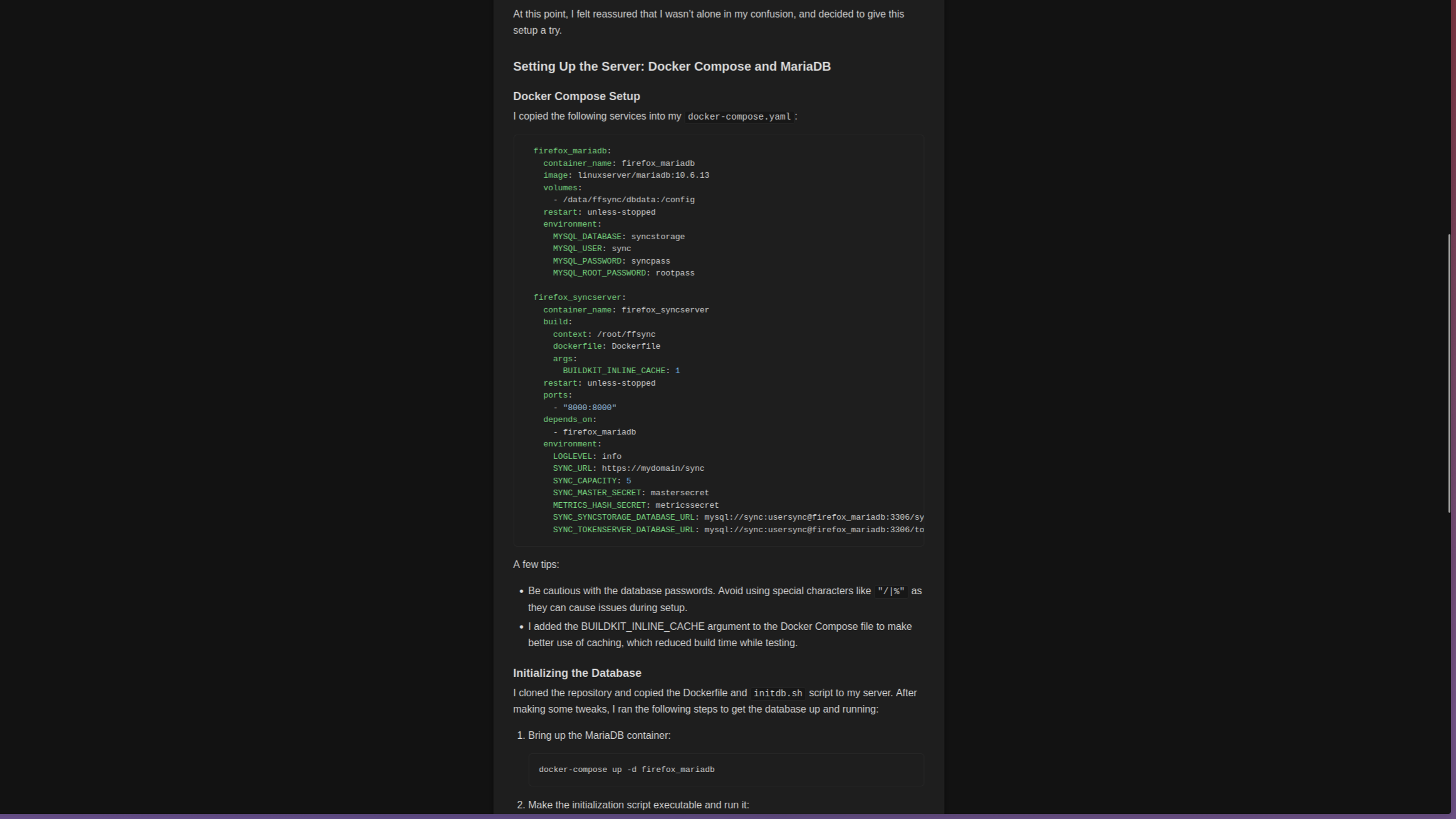The image size is (1456, 819).
Task: Click the inline code "docker-compose.yaml"
Action: click(739, 116)
